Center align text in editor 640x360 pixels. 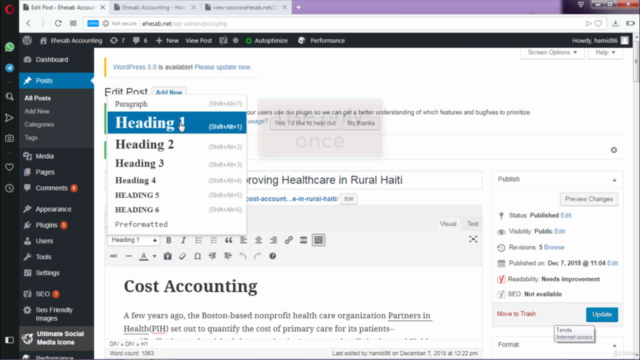pos(258,240)
